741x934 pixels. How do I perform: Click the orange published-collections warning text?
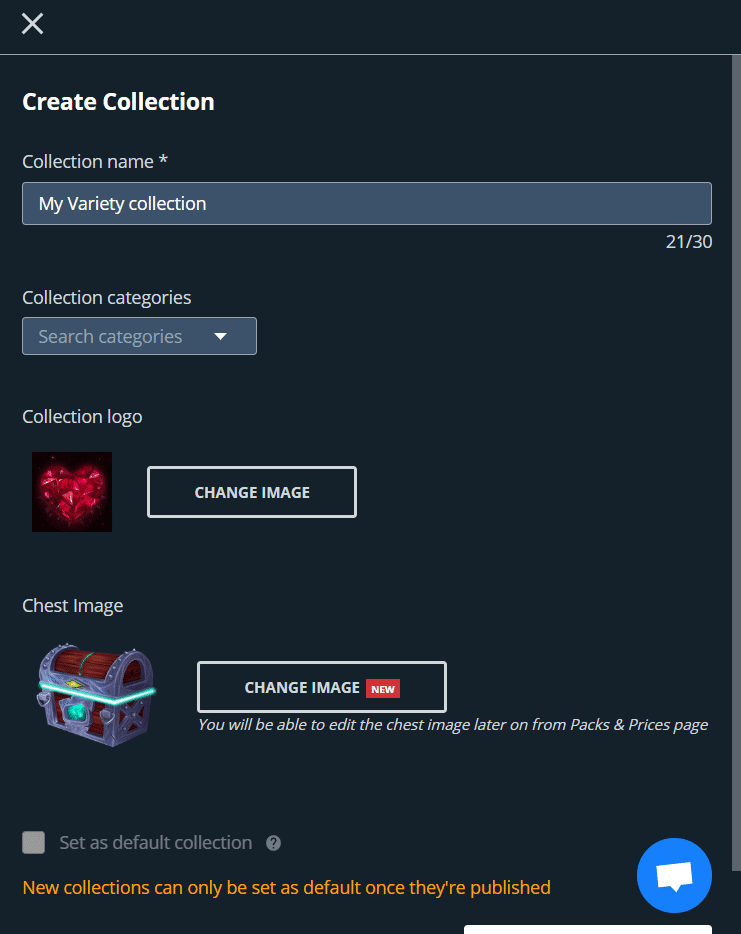(x=287, y=888)
